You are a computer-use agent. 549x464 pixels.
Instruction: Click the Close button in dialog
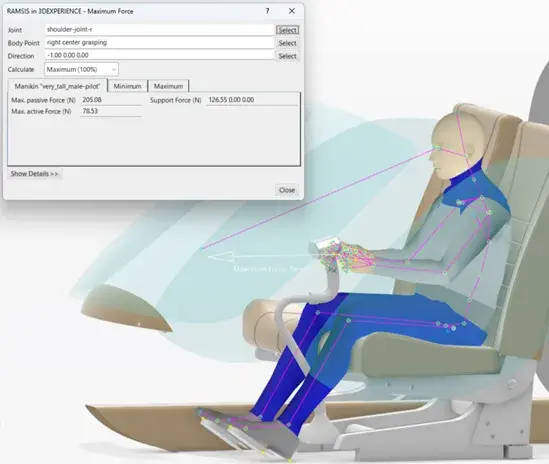(287, 190)
